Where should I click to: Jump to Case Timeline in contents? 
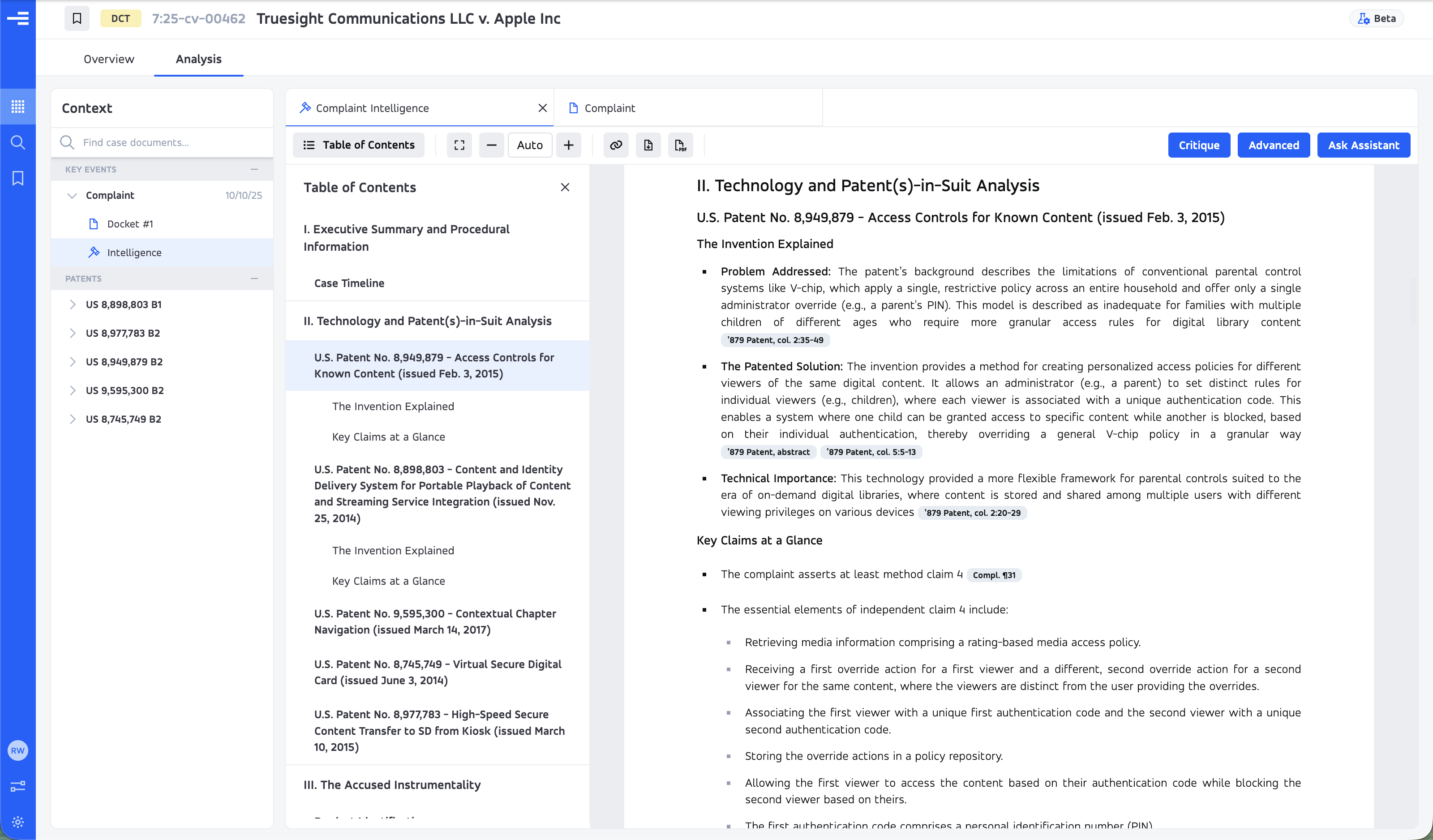[349, 283]
